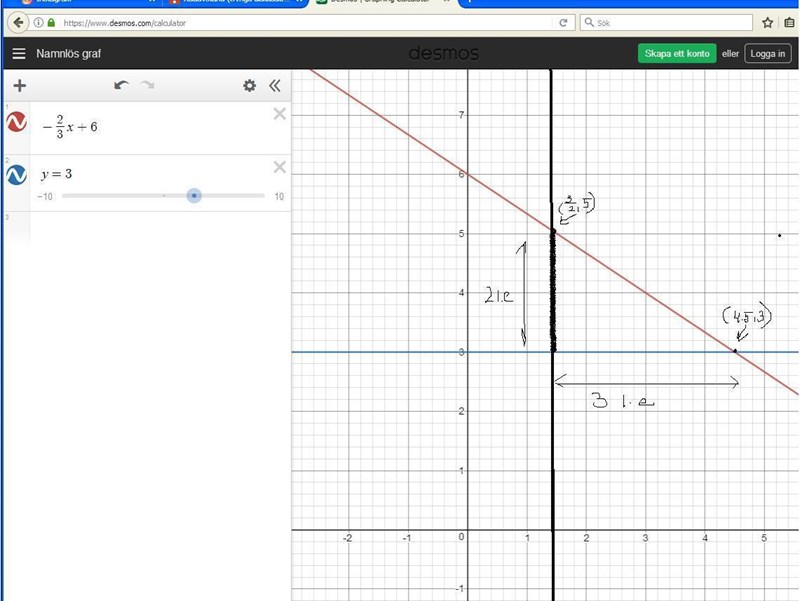Click the Skapa ett konto button
Image resolution: width=800 pixels, height=601 pixels.
point(677,54)
